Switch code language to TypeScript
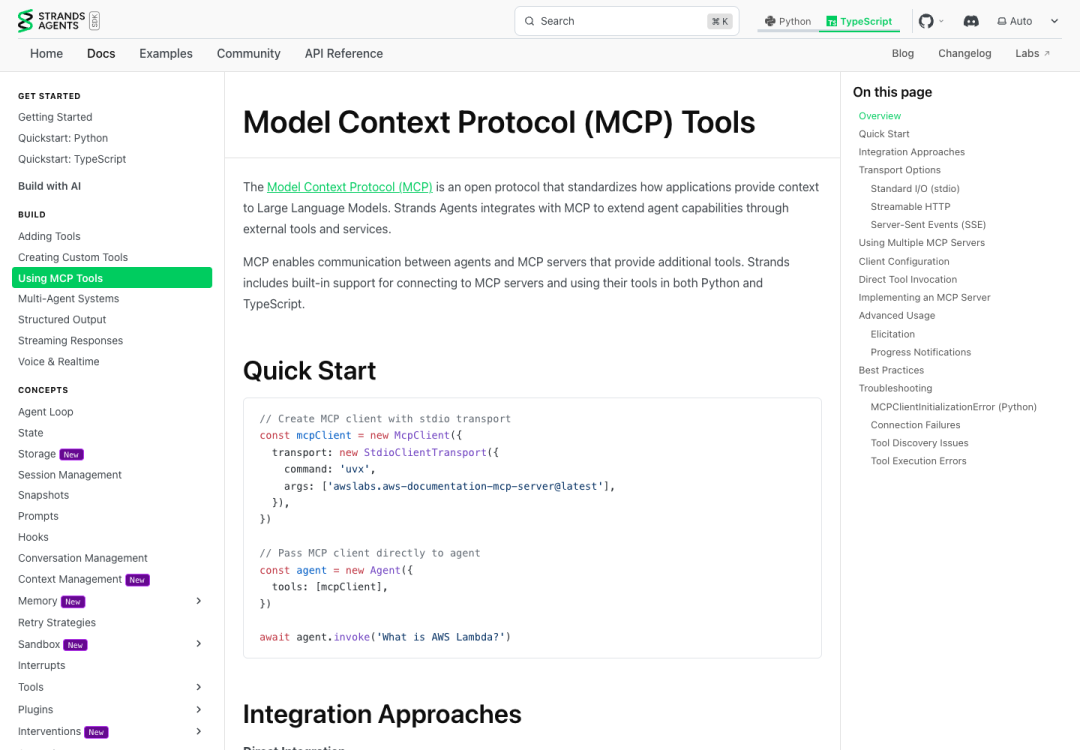 pyautogui.click(x=859, y=21)
